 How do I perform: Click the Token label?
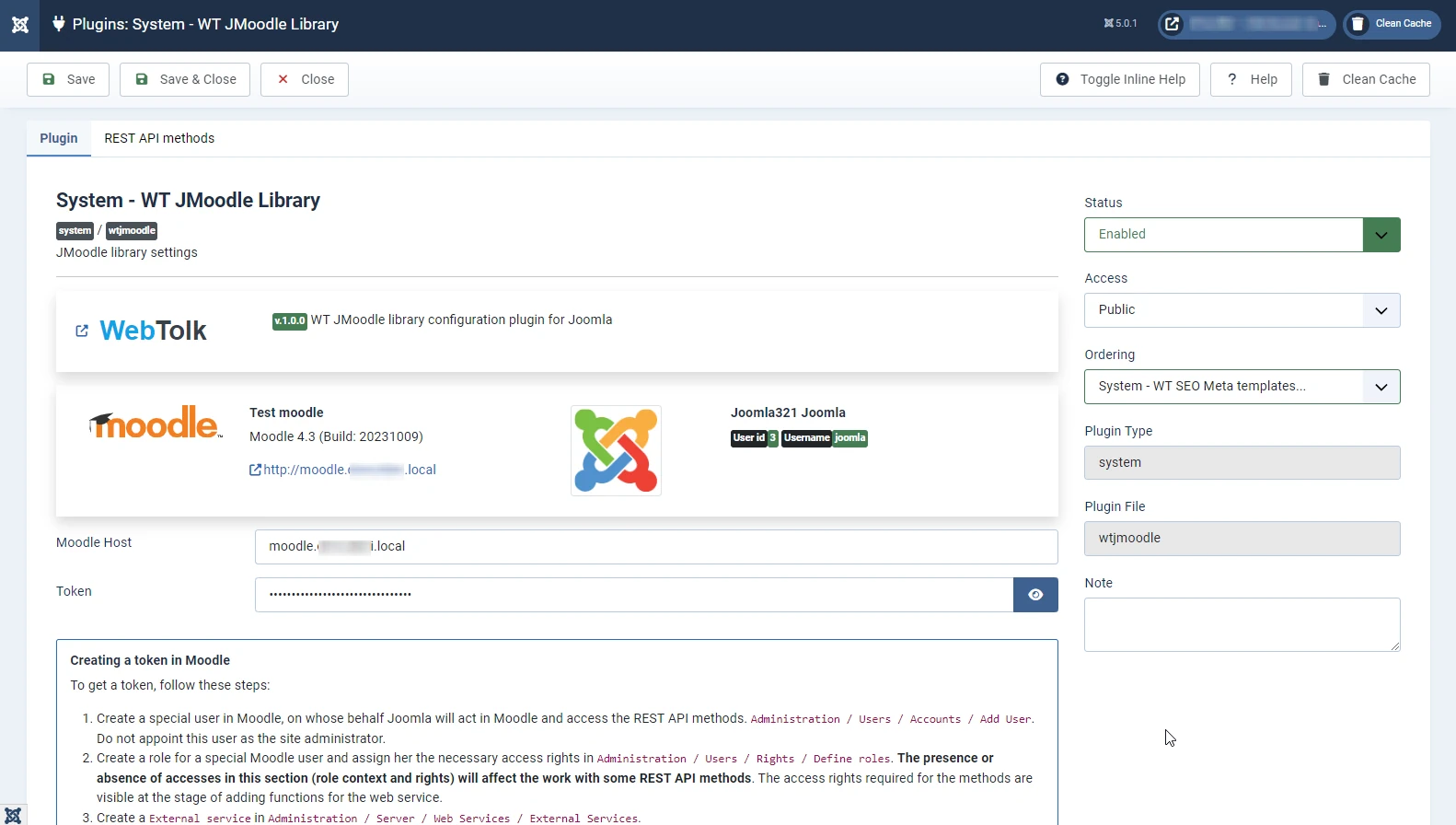(x=74, y=591)
